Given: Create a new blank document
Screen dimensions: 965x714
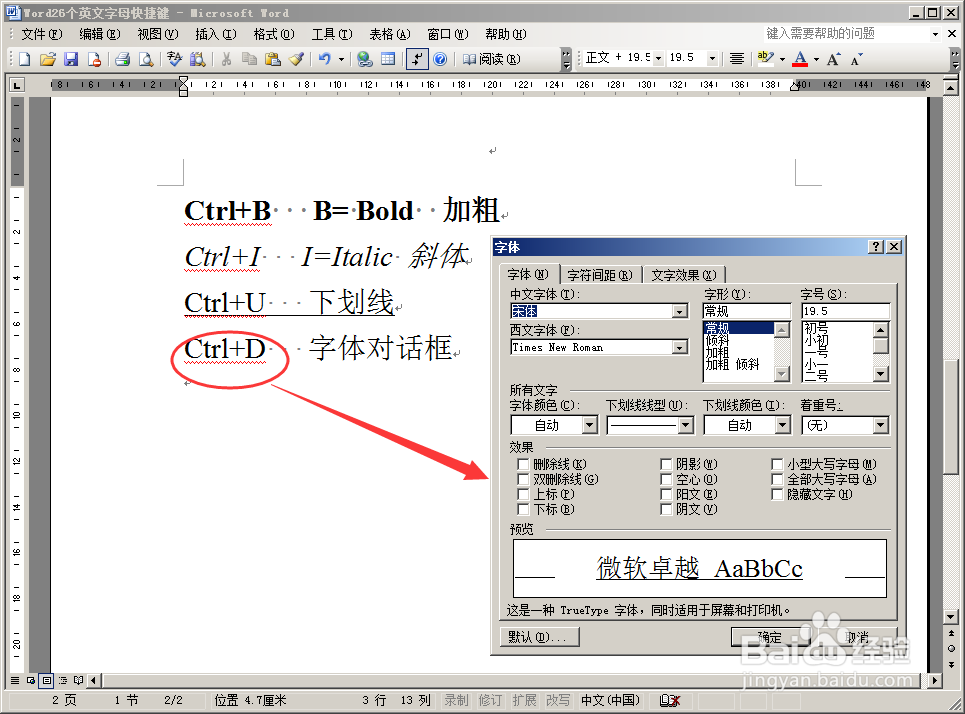Looking at the screenshot, I should (x=25, y=59).
